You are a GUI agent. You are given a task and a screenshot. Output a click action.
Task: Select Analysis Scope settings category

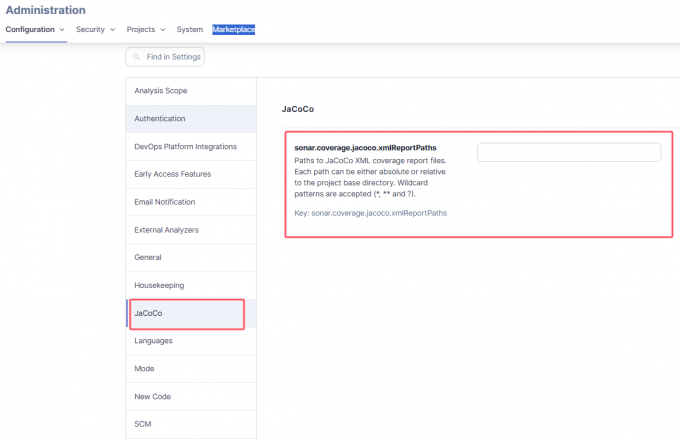pos(191,91)
